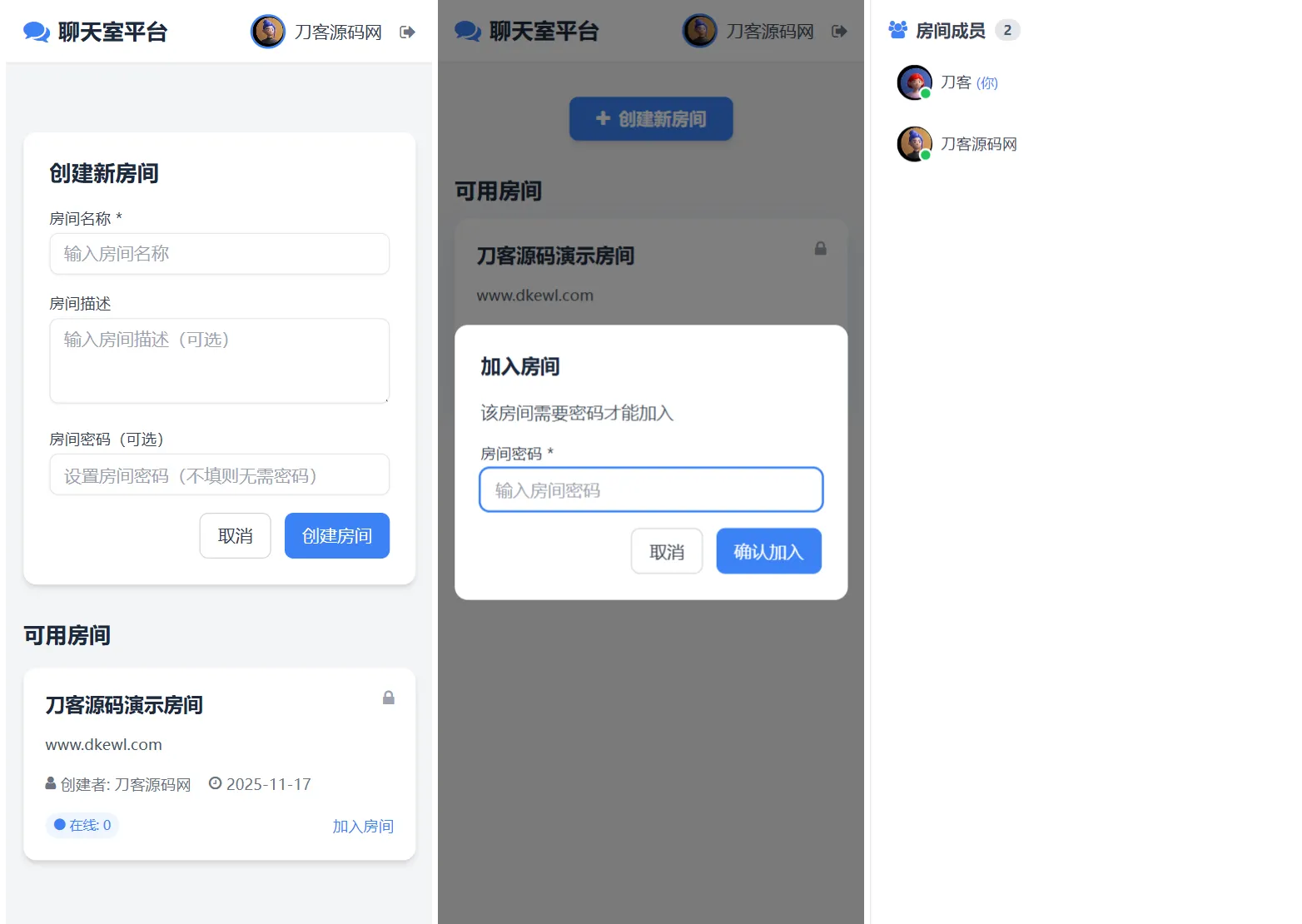Click the chat bubbles logo in left header
Image resolution: width=1302 pixels, height=924 pixels.
[x=37, y=32]
